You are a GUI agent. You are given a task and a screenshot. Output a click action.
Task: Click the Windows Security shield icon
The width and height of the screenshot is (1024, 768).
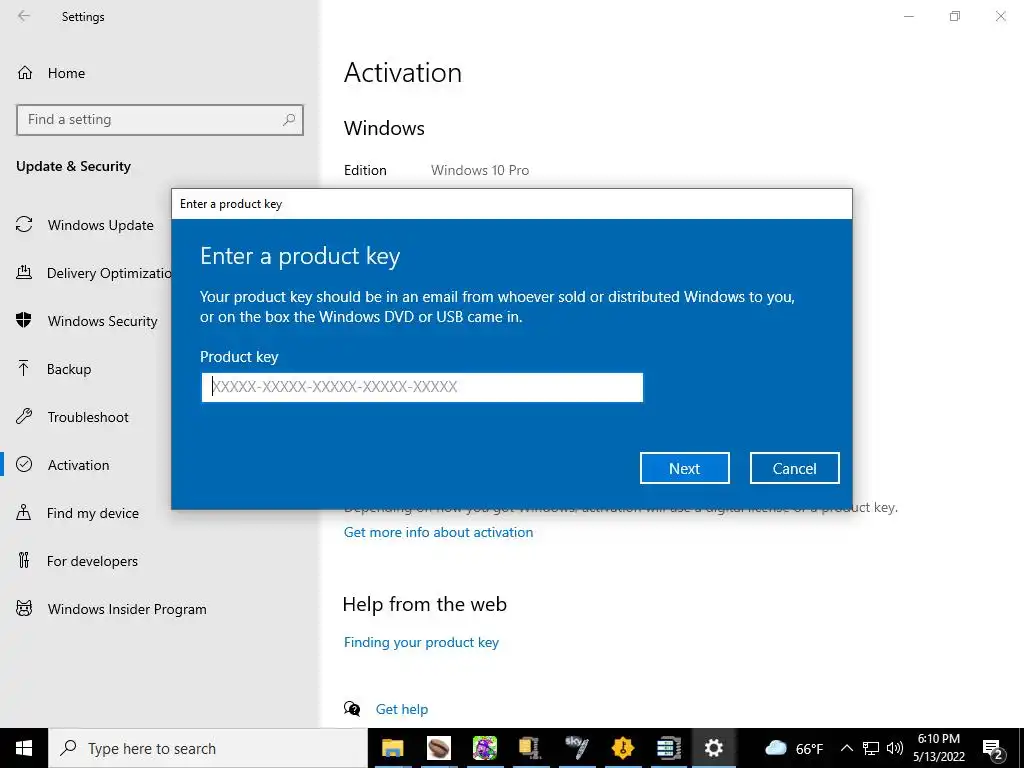coord(24,320)
